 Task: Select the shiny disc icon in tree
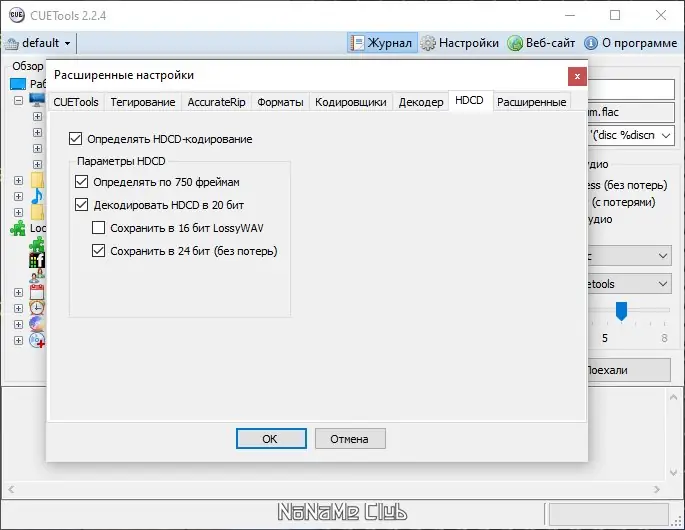(37, 324)
